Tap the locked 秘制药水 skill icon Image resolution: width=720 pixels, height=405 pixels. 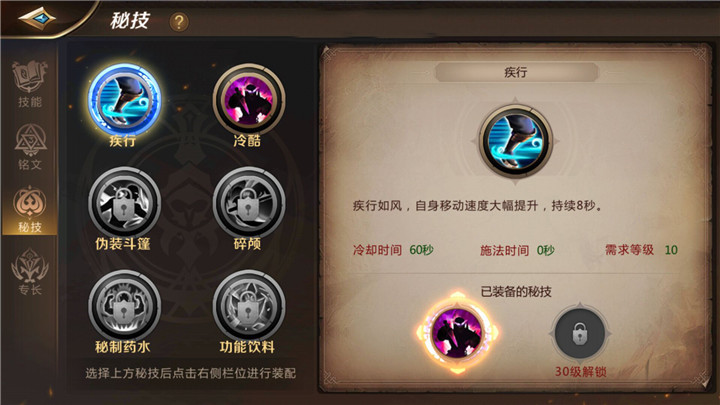[x=124, y=306]
